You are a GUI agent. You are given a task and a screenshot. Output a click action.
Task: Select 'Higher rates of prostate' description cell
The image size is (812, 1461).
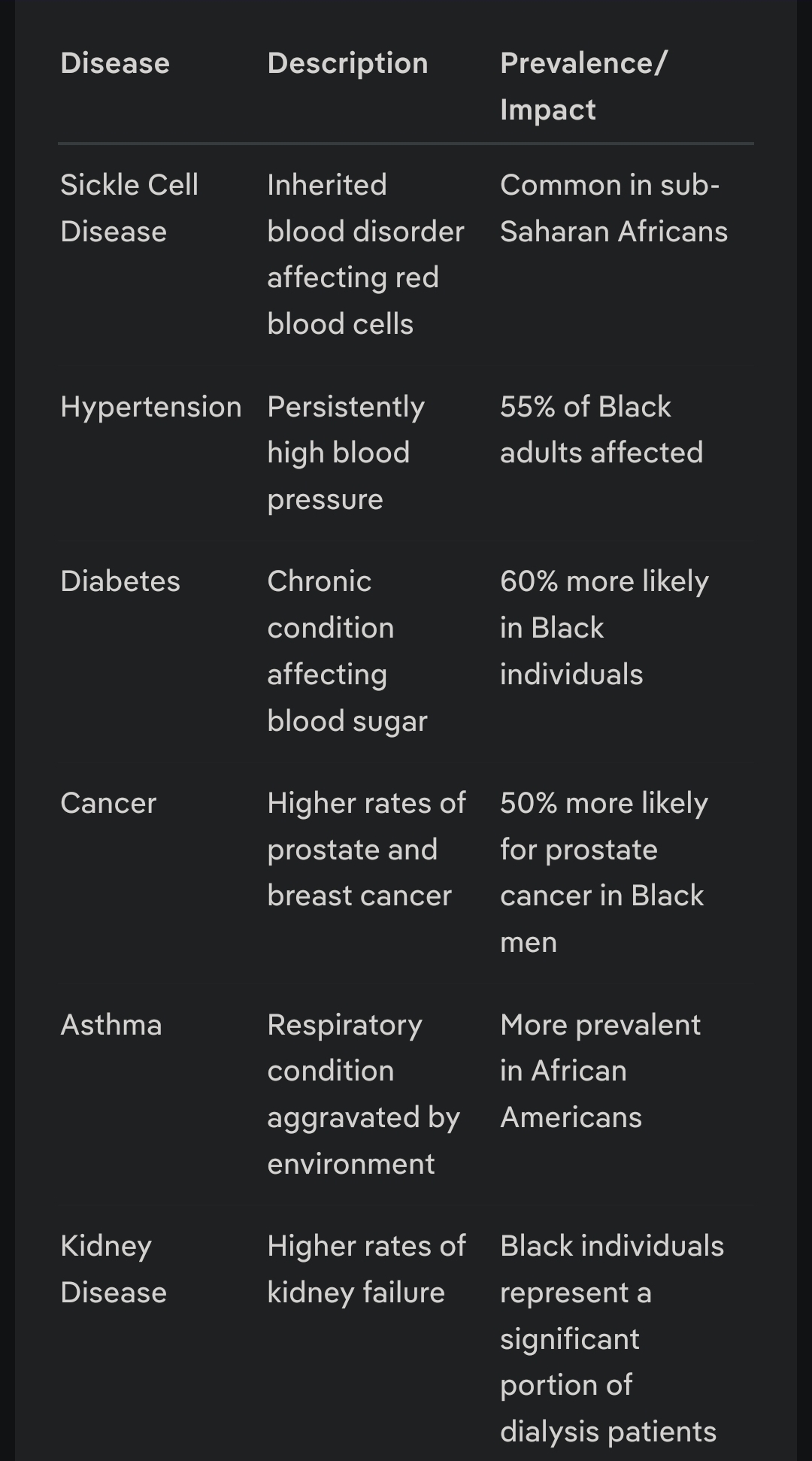(x=367, y=850)
